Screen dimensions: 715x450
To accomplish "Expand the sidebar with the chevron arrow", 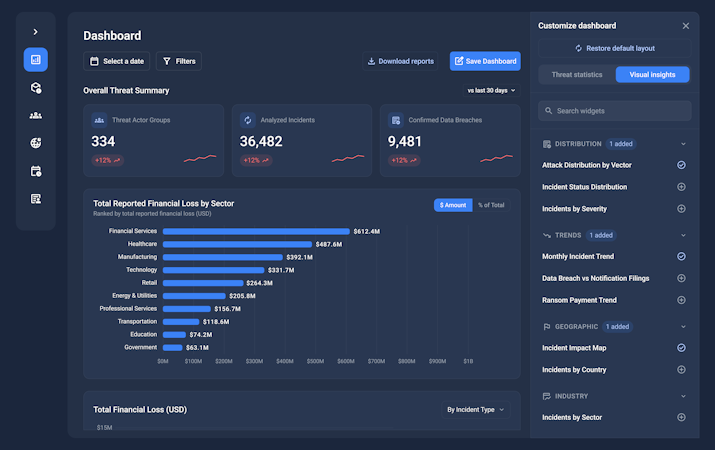I will pos(36,32).
